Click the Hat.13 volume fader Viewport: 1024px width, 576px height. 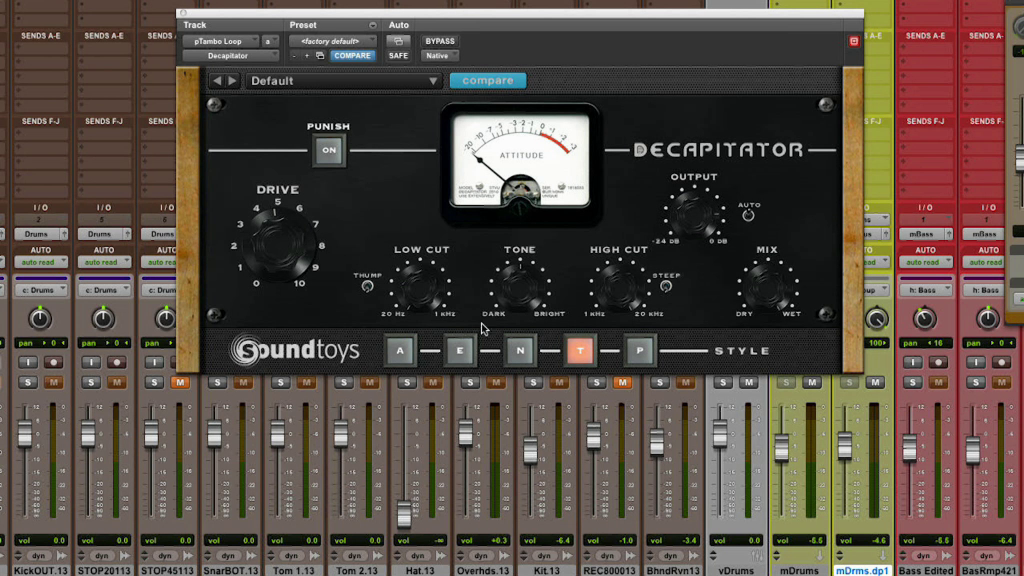click(404, 514)
